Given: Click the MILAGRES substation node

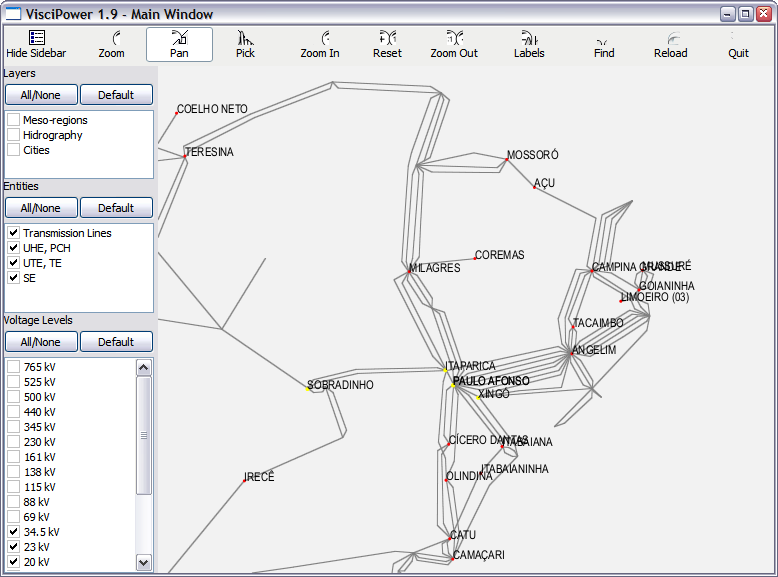Looking at the screenshot, I should 409,271.
